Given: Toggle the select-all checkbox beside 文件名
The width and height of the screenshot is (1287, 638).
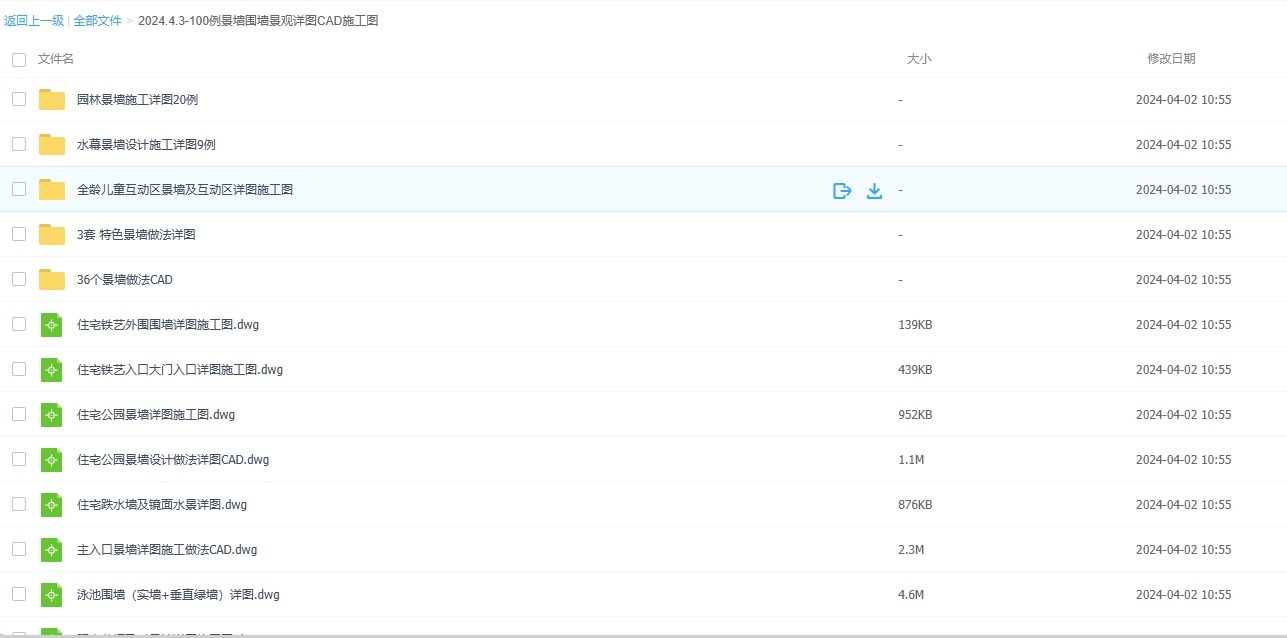Looking at the screenshot, I should click(19, 60).
